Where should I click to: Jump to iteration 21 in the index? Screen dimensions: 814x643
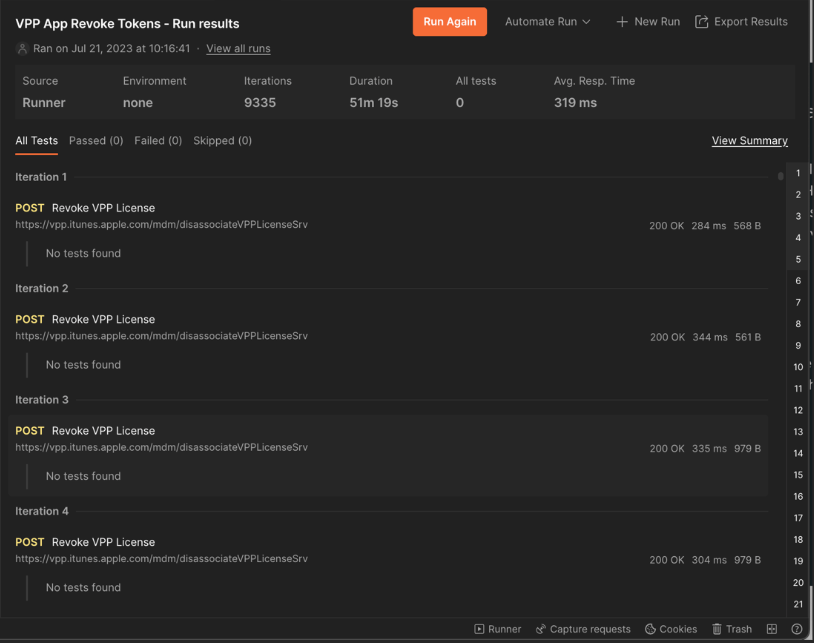pyautogui.click(x=798, y=604)
